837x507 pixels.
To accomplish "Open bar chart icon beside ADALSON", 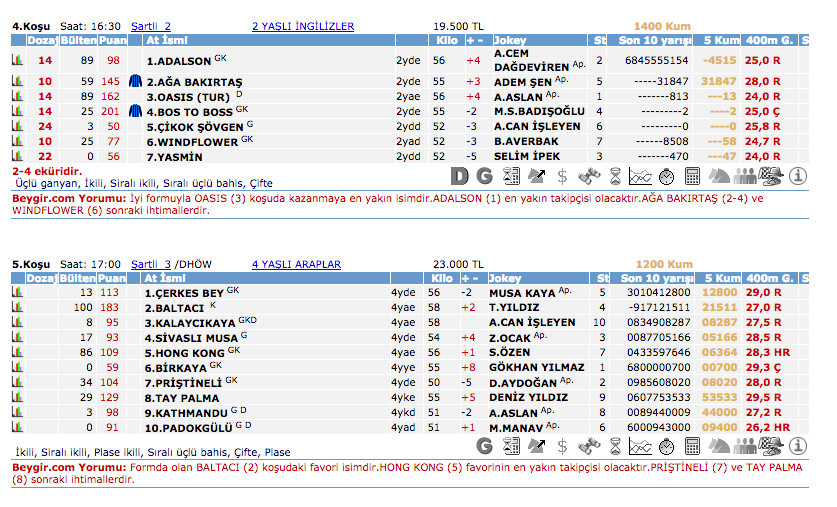I will pos(17,61).
